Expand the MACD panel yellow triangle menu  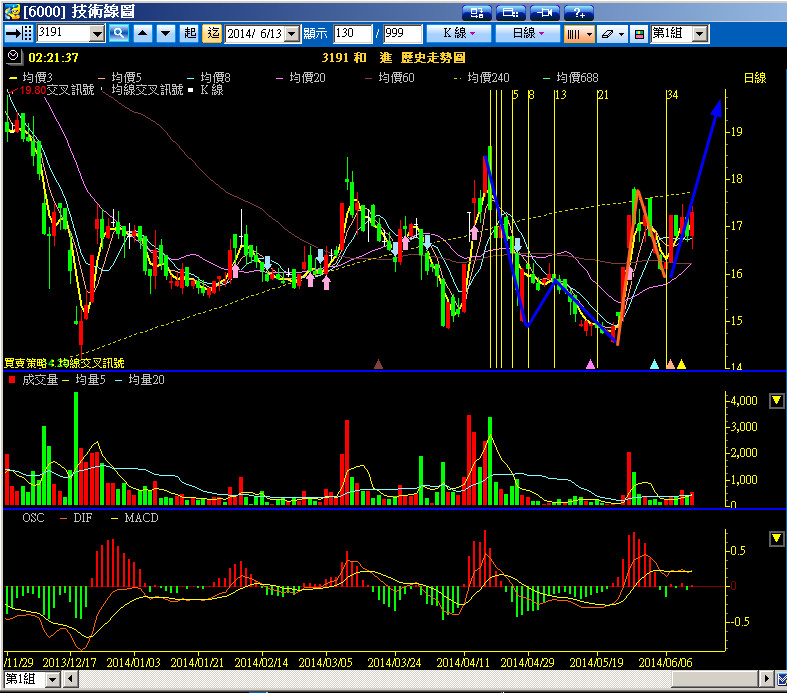pos(776,539)
